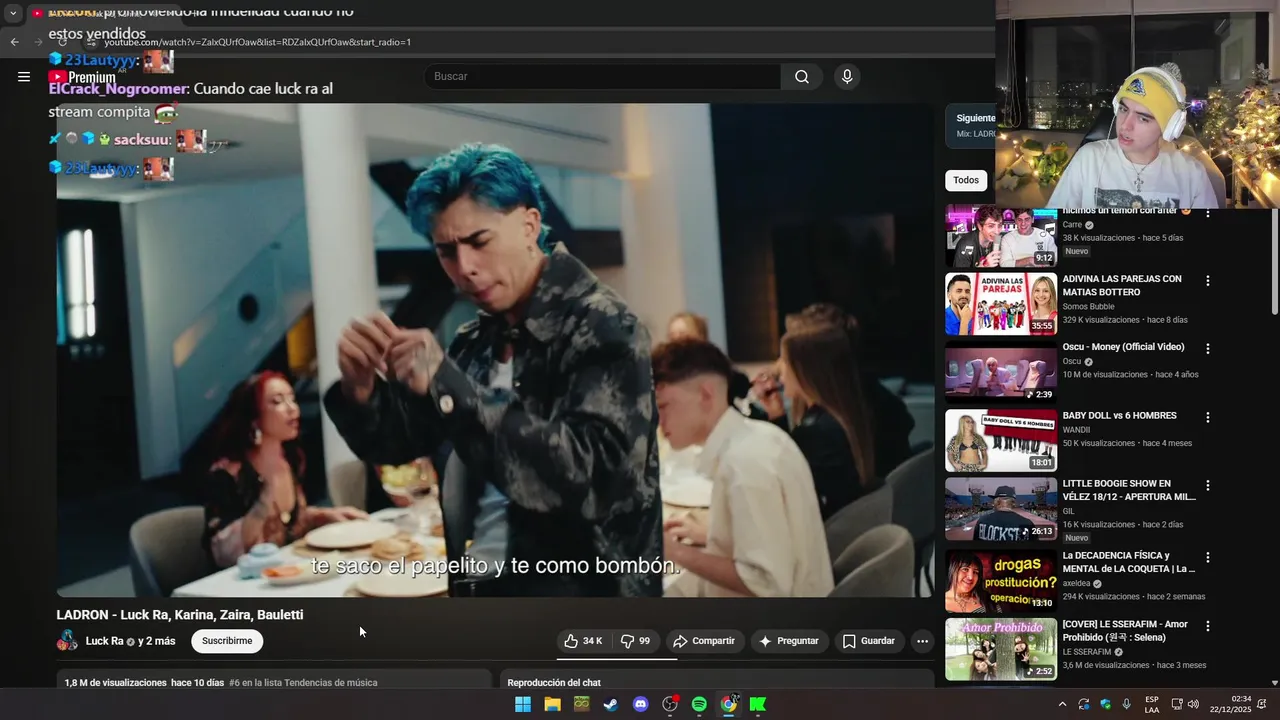Open options for LE SSERAFIM cover video
Screen dimensions: 1280x720
pyautogui.click(x=1207, y=626)
